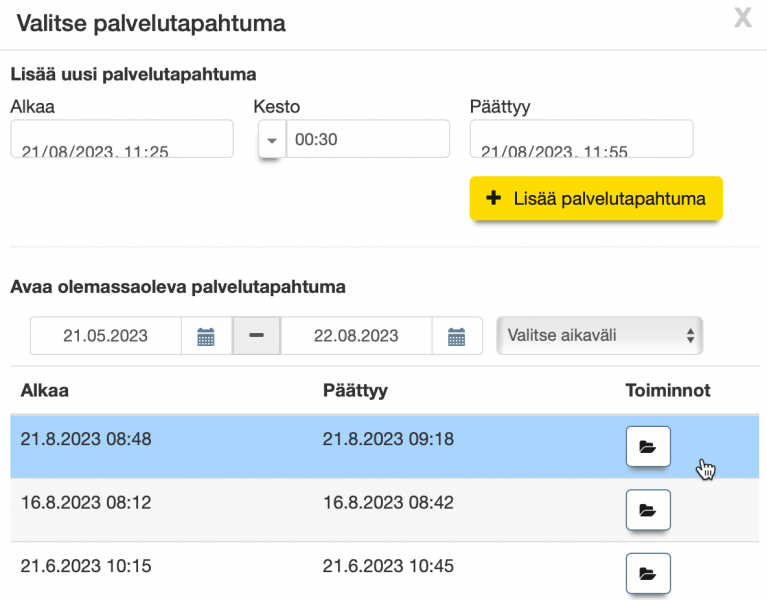Click the Päättyy table column header
The image size is (767, 600).
(355, 390)
